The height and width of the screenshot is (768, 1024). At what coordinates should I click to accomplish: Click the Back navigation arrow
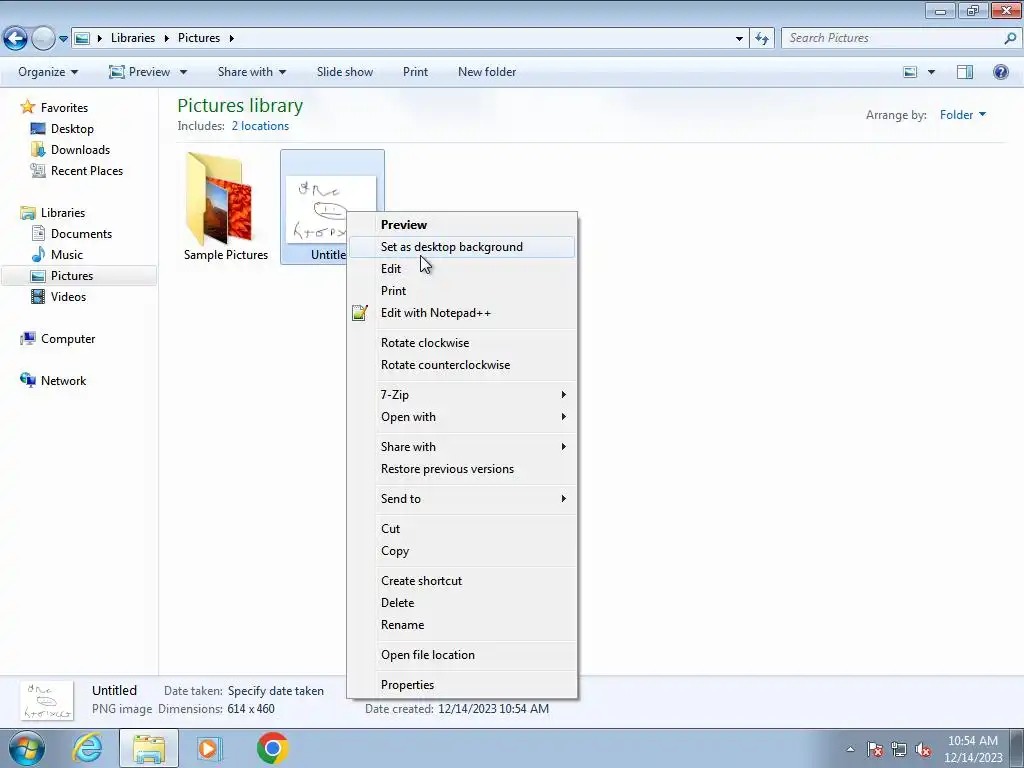16,38
